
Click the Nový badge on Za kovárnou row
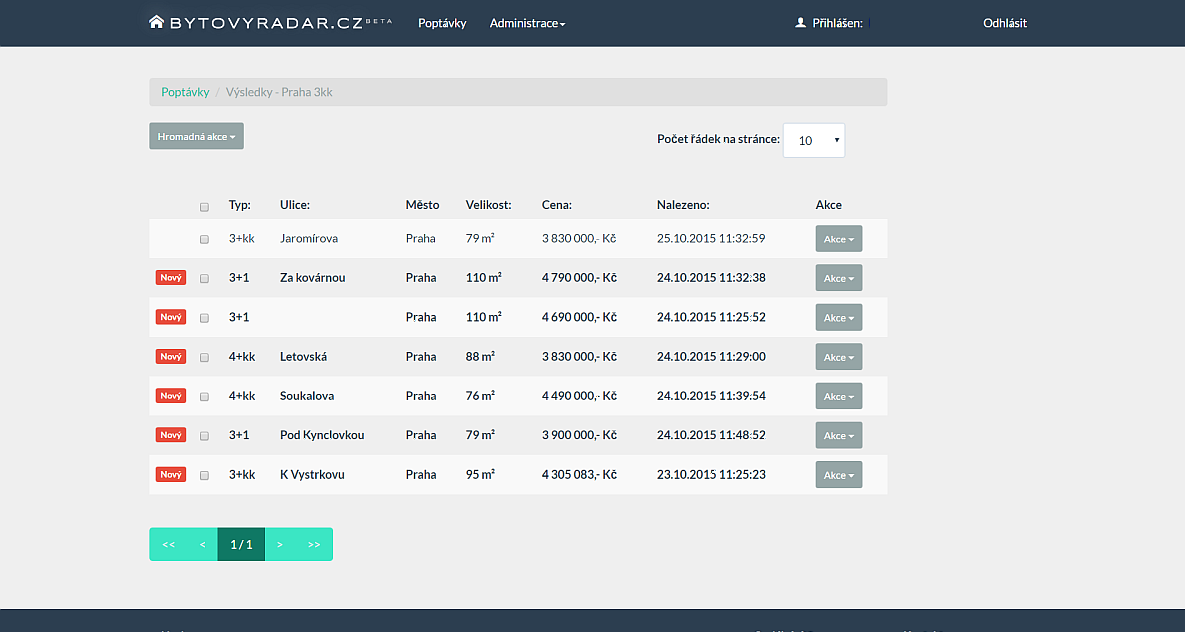(x=171, y=278)
